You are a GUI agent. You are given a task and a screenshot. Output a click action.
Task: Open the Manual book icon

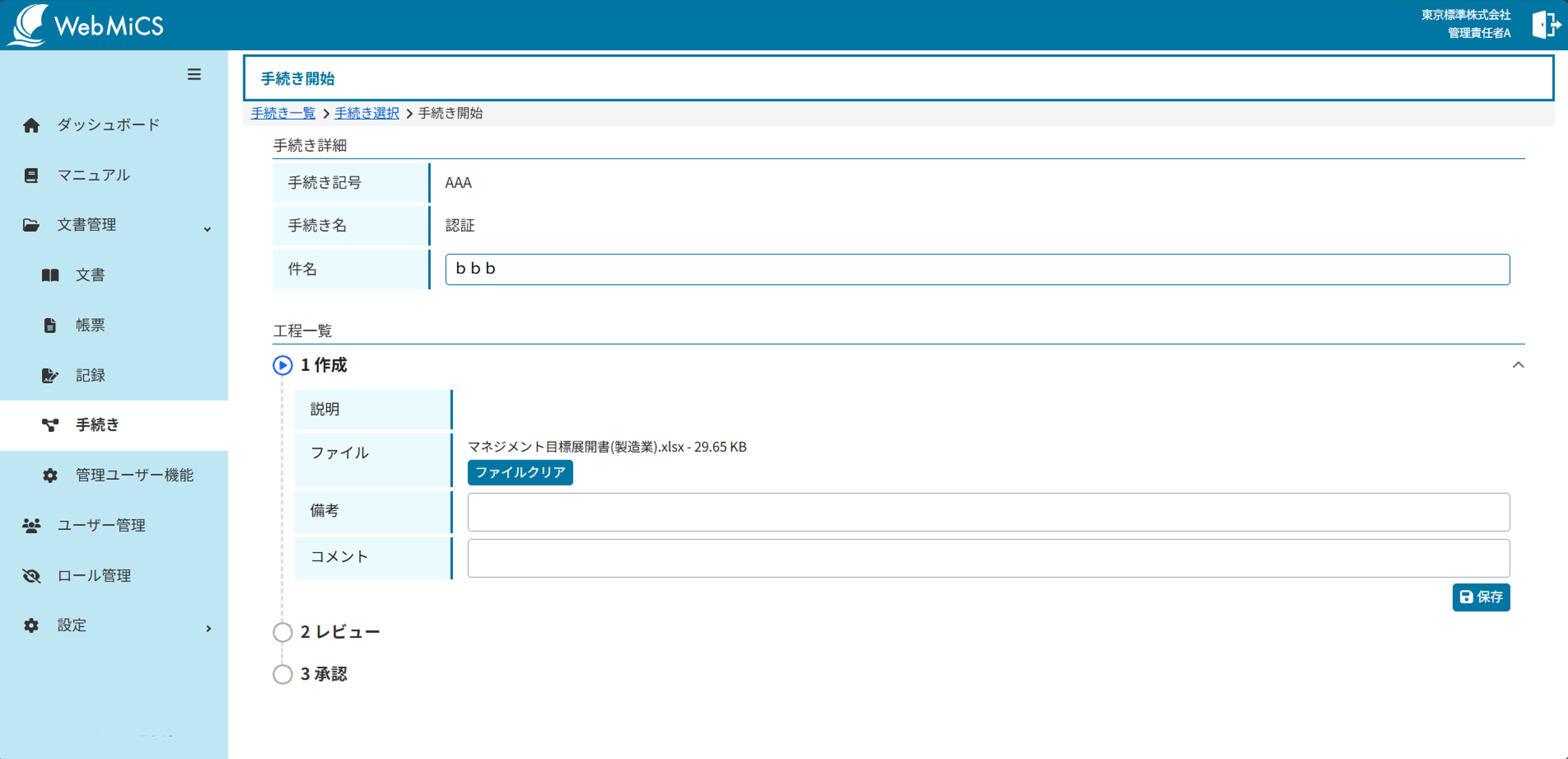point(31,175)
